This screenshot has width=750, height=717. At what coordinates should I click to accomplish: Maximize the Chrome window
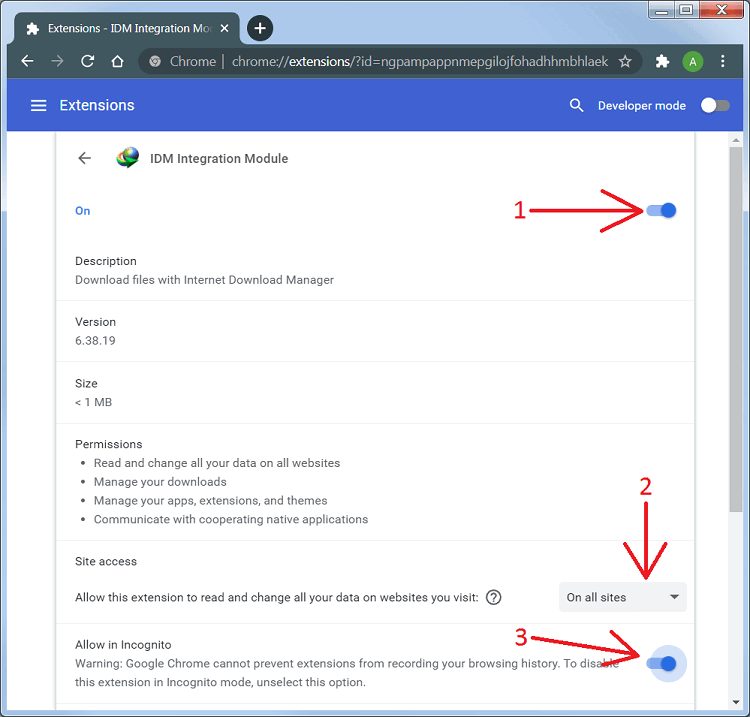pos(686,10)
